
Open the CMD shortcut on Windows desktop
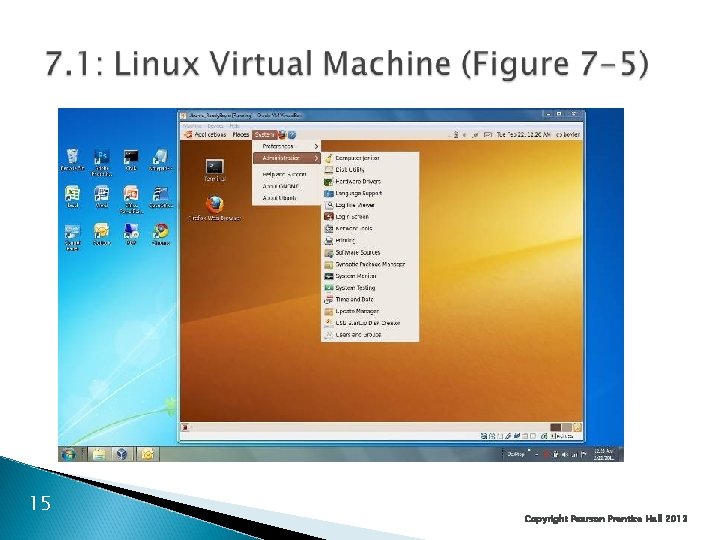coord(131,160)
